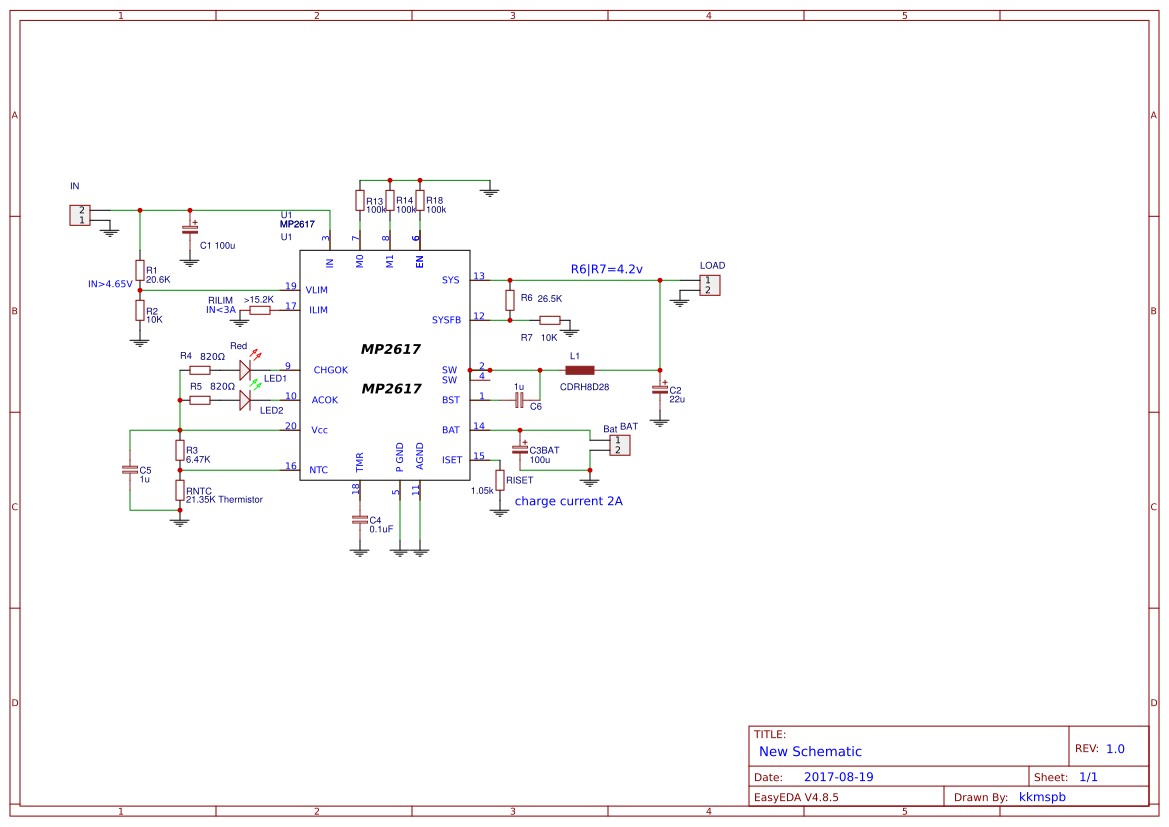Select the L1 inductor symbol
The image size is (1169, 827).
pyautogui.click(x=579, y=370)
